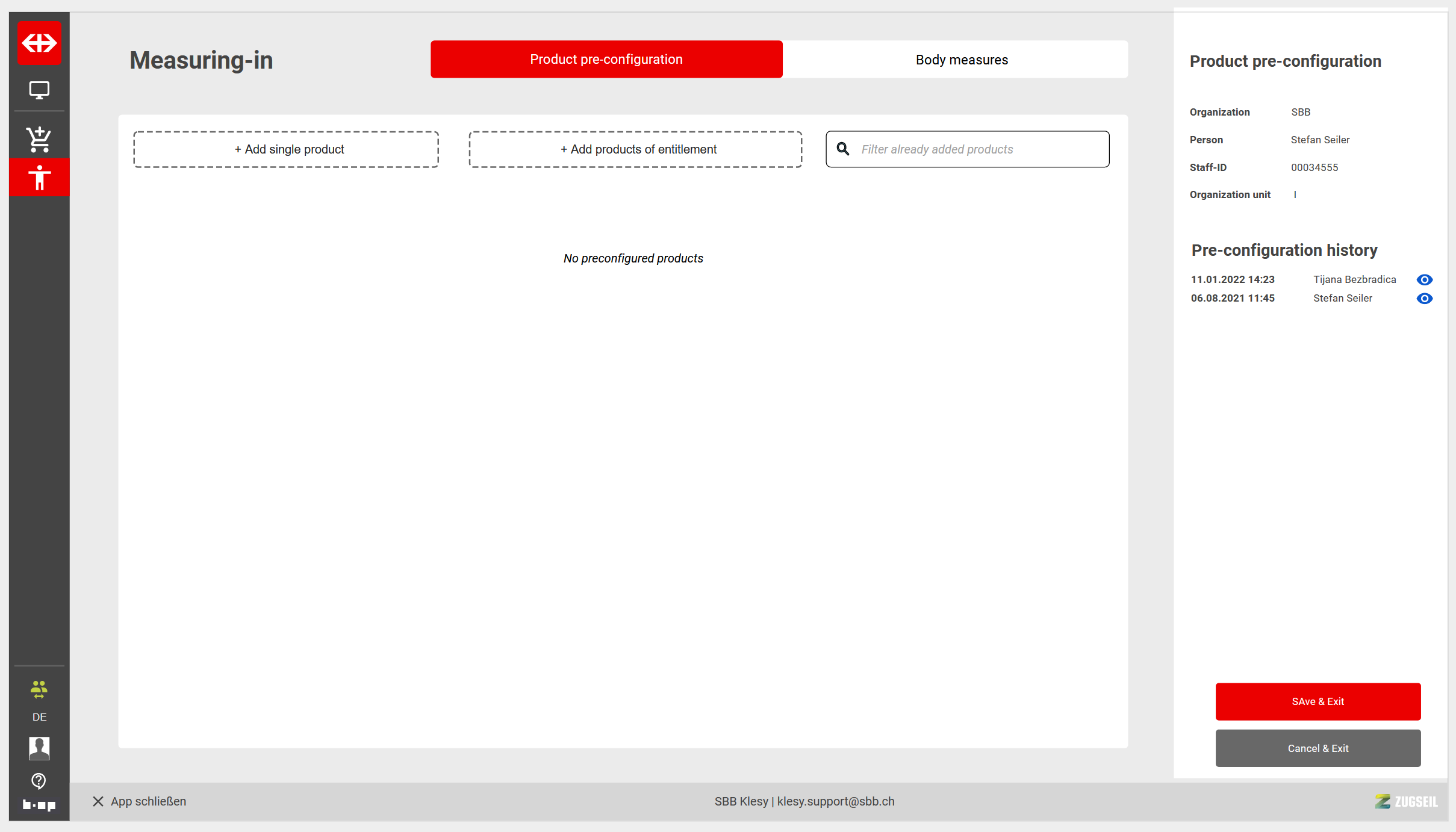Click the green switch-user icon

[x=39, y=689]
